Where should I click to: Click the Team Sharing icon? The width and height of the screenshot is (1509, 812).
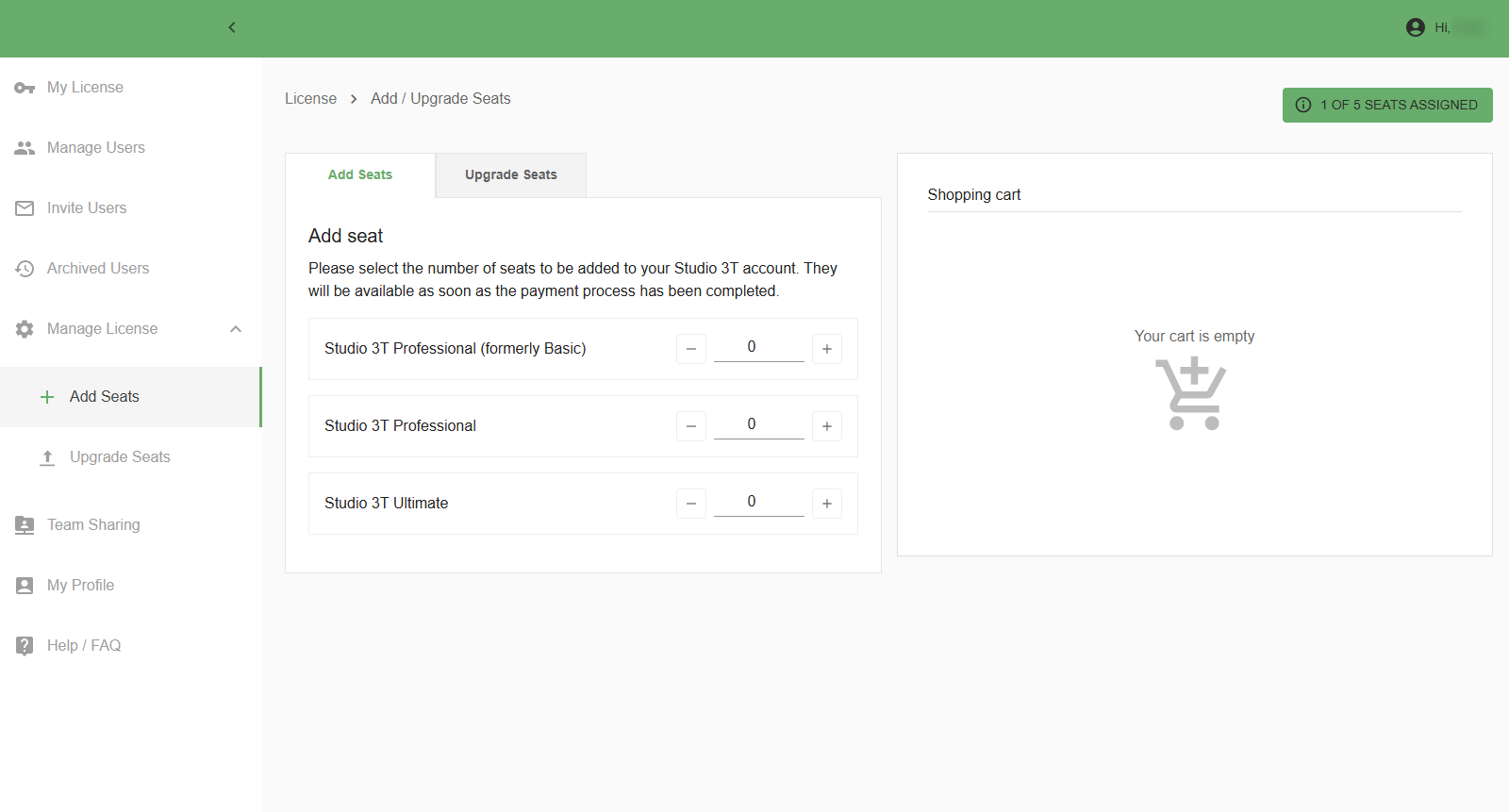pos(25,525)
